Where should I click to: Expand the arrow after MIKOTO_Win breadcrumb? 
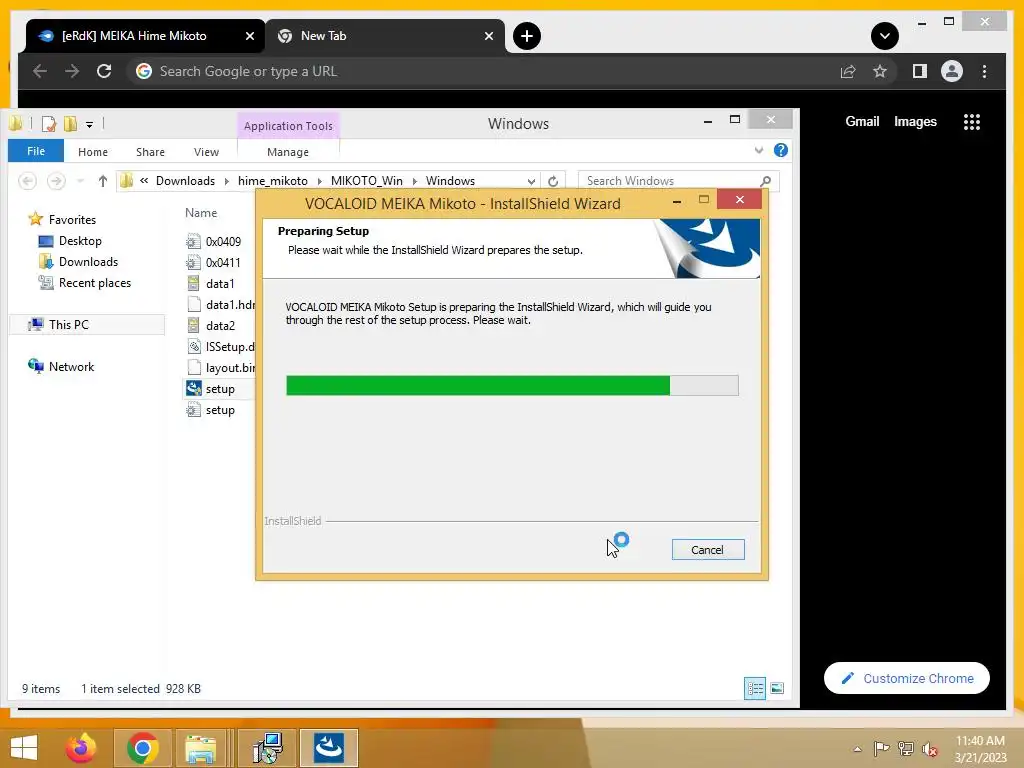pyautogui.click(x=415, y=181)
